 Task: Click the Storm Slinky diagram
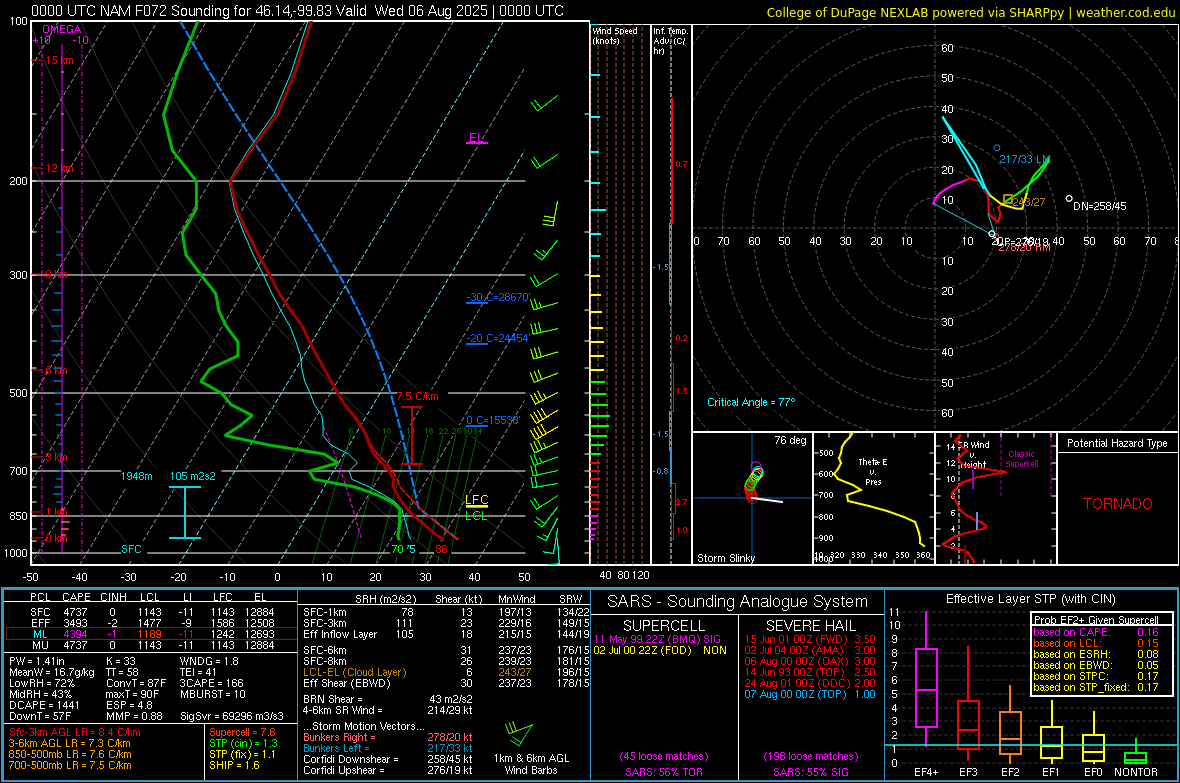click(x=752, y=498)
